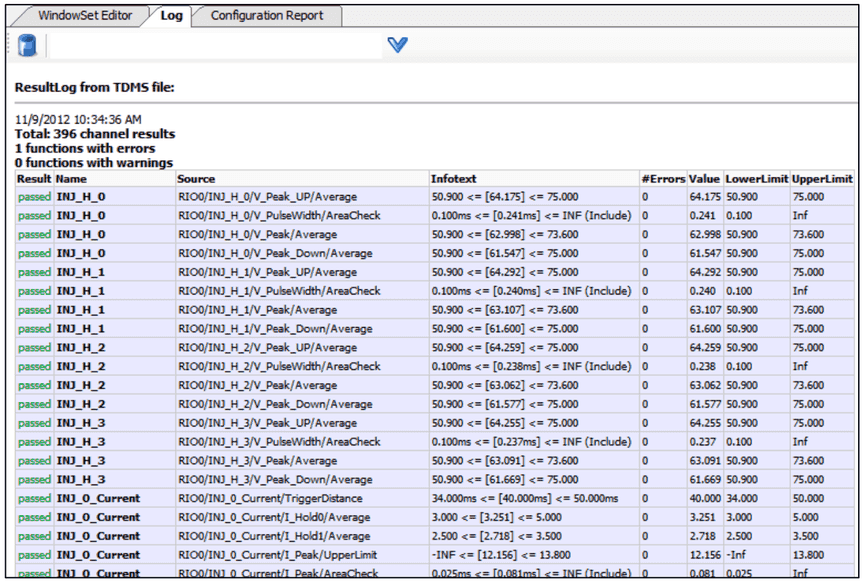
Task: Click 'Total: 396 channel results' summary line
Action: 95,134
